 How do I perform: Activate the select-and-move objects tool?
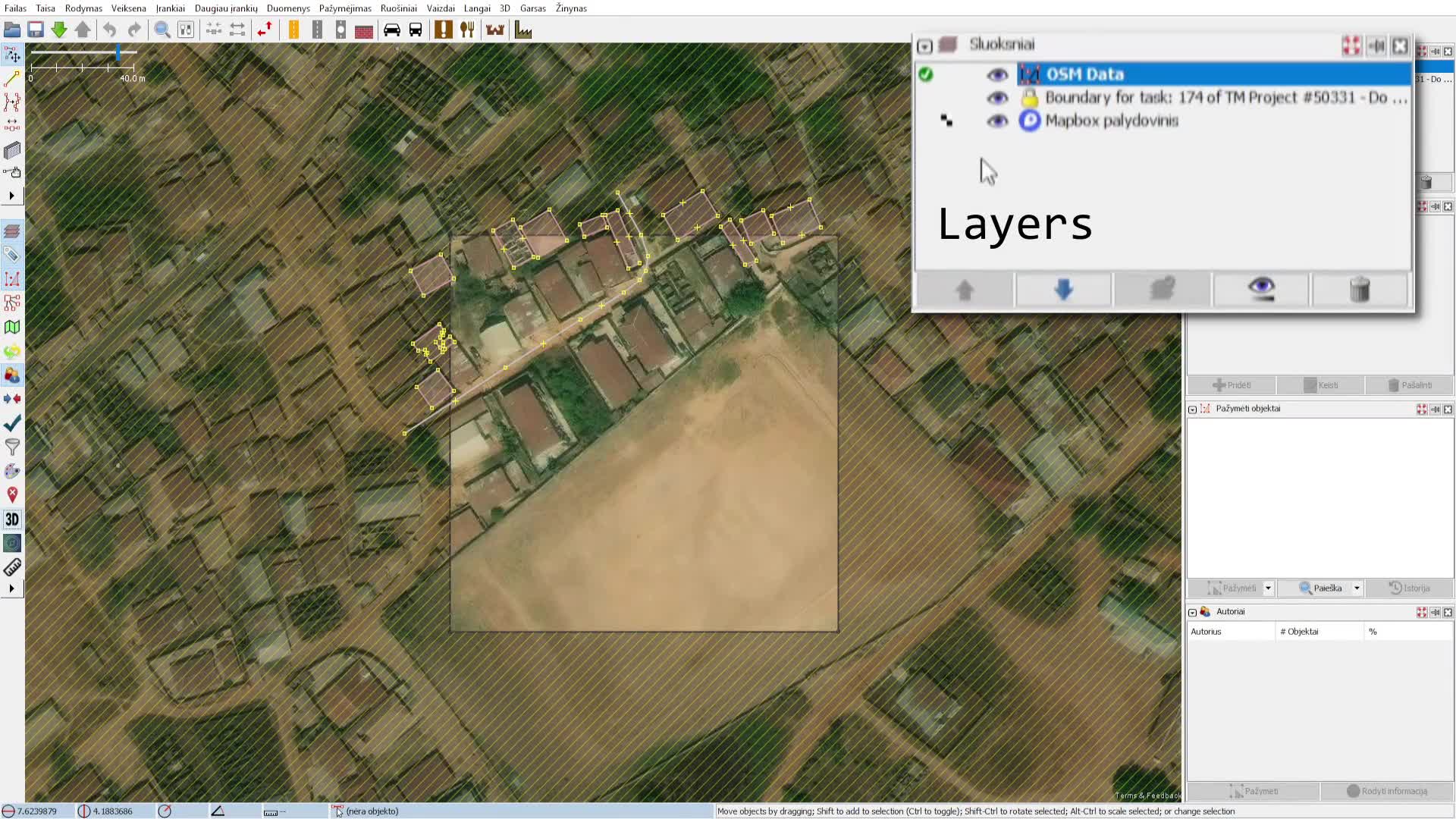click(x=12, y=55)
